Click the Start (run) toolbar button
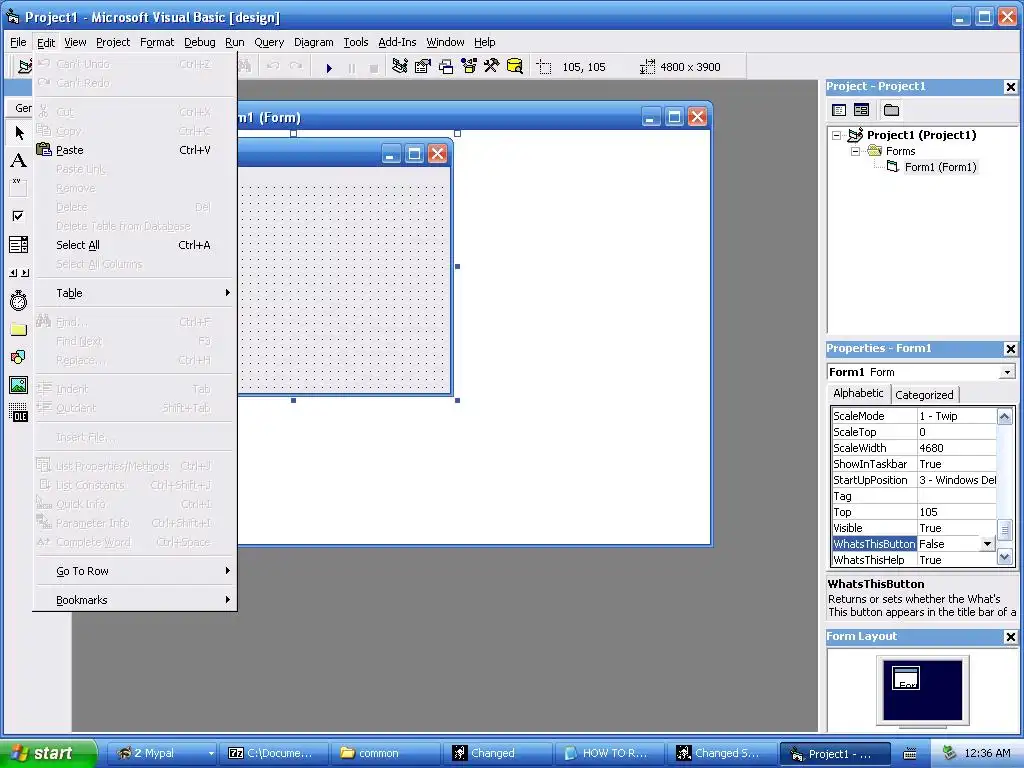The height and width of the screenshot is (768, 1024). (329, 67)
